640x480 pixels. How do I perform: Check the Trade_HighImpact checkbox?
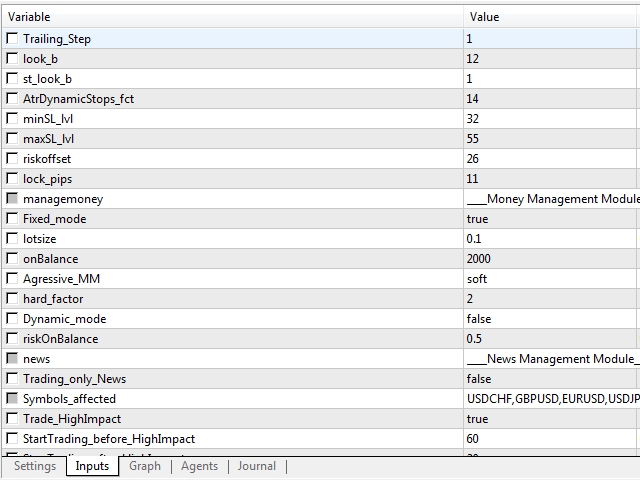point(12,419)
